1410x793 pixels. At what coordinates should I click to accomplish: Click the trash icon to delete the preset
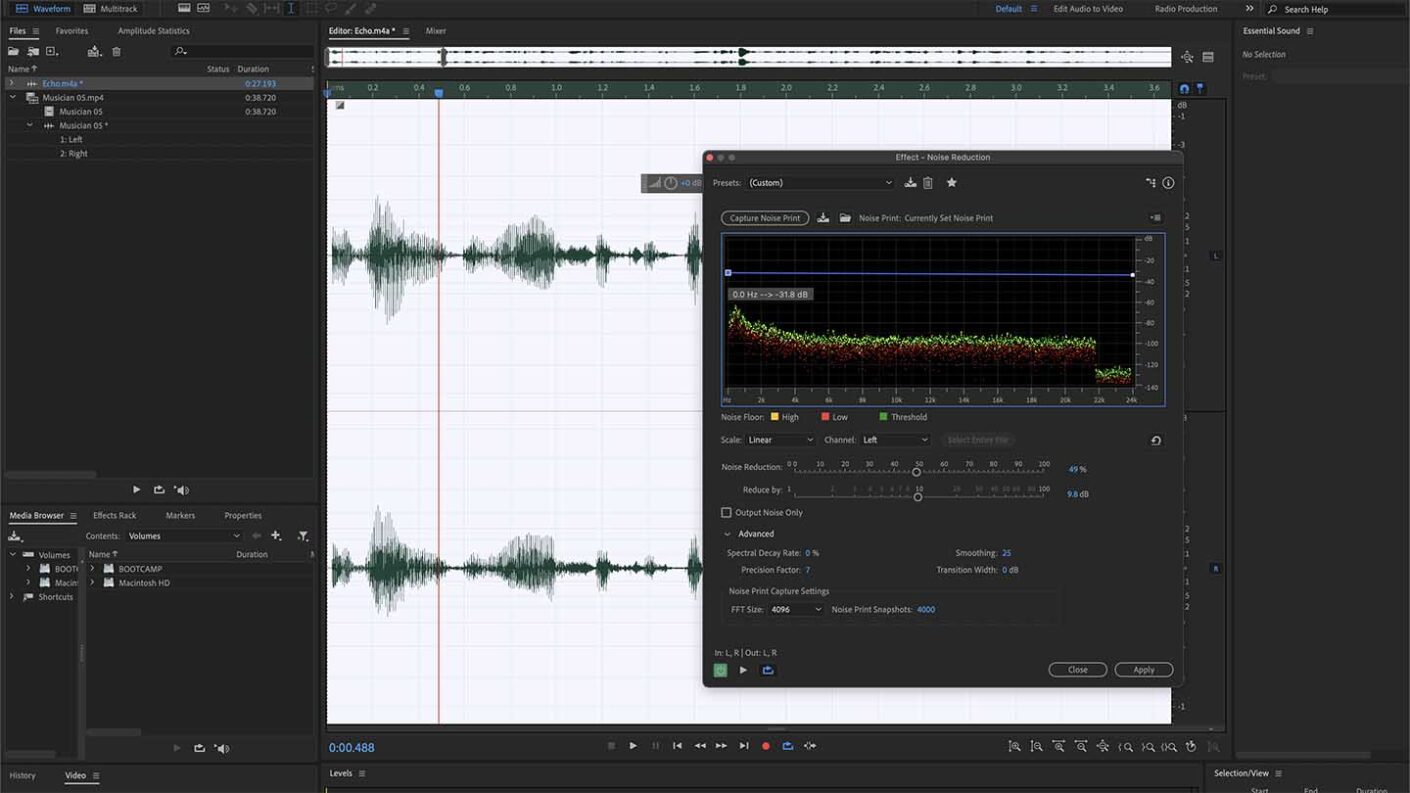[929, 182]
